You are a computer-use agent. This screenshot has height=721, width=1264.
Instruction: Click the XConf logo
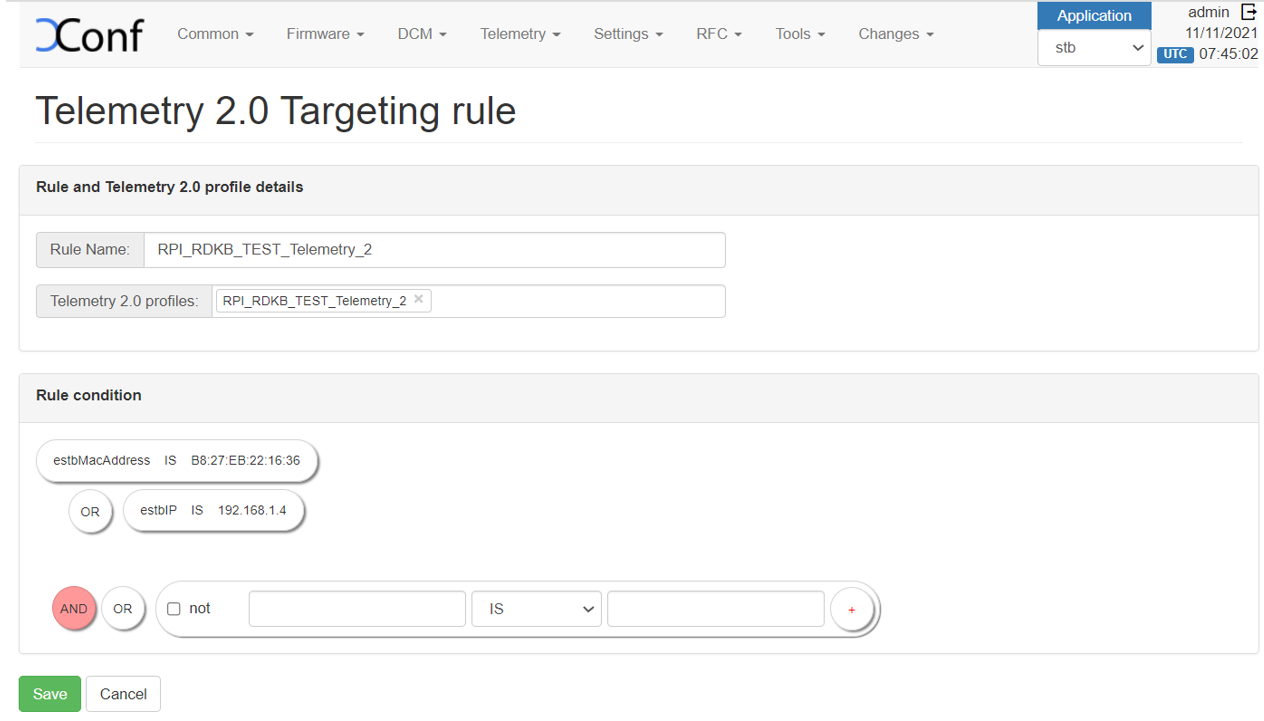(x=89, y=34)
